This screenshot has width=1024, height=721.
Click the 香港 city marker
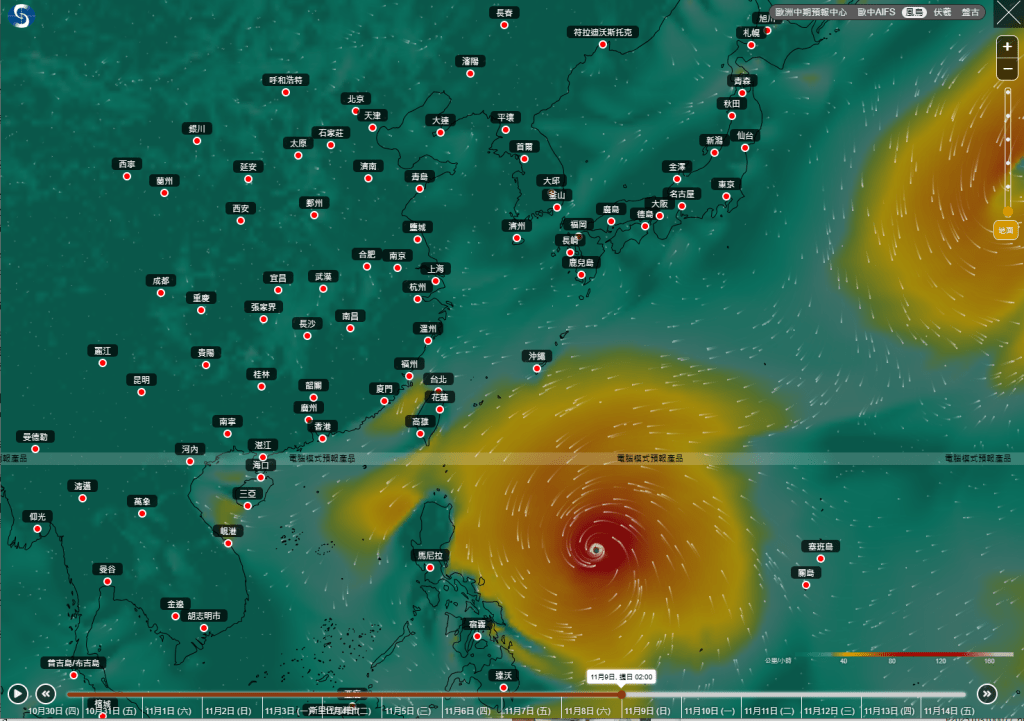[322, 438]
